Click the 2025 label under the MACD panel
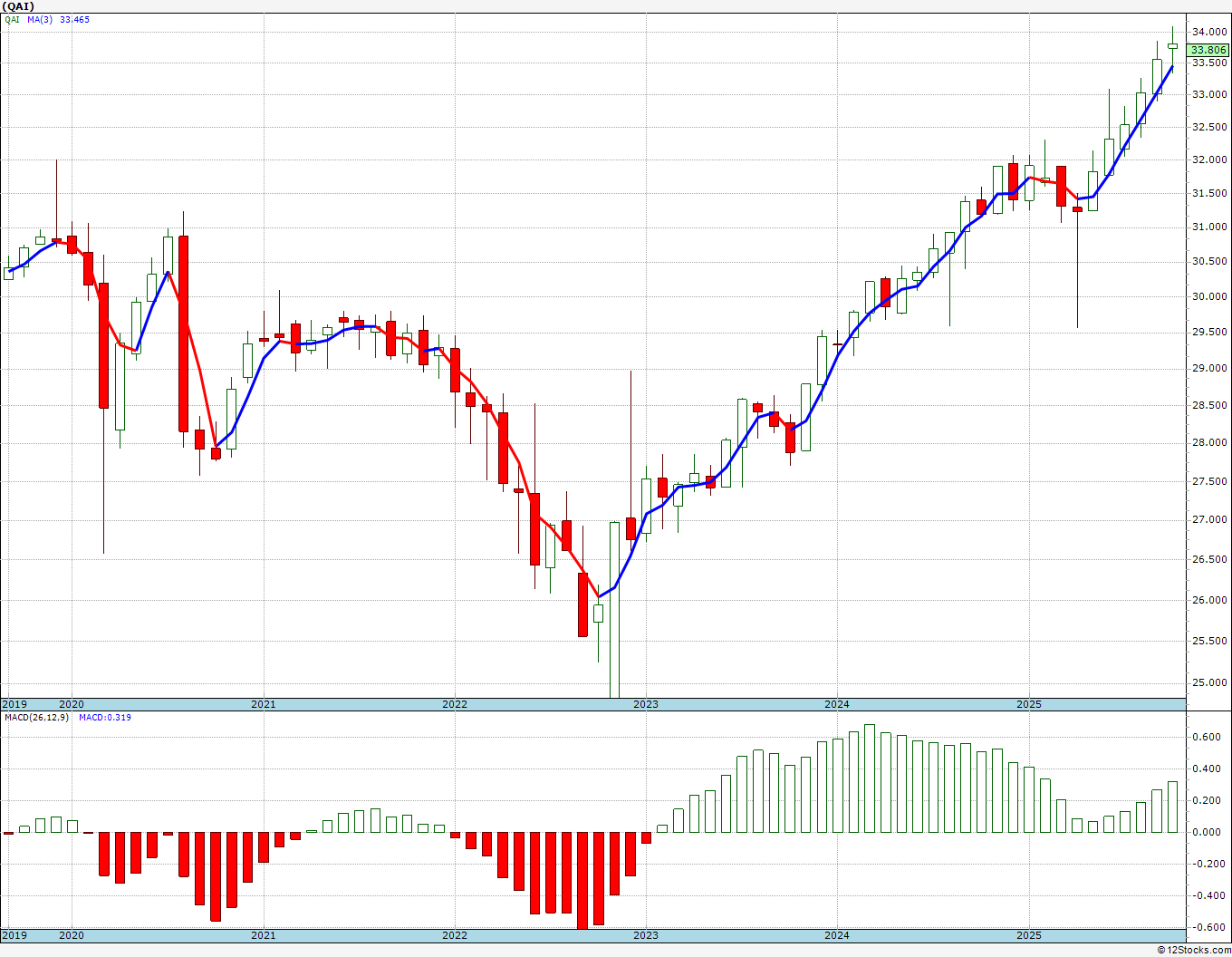The height and width of the screenshot is (957, 1232). [x=1029, y=935]
